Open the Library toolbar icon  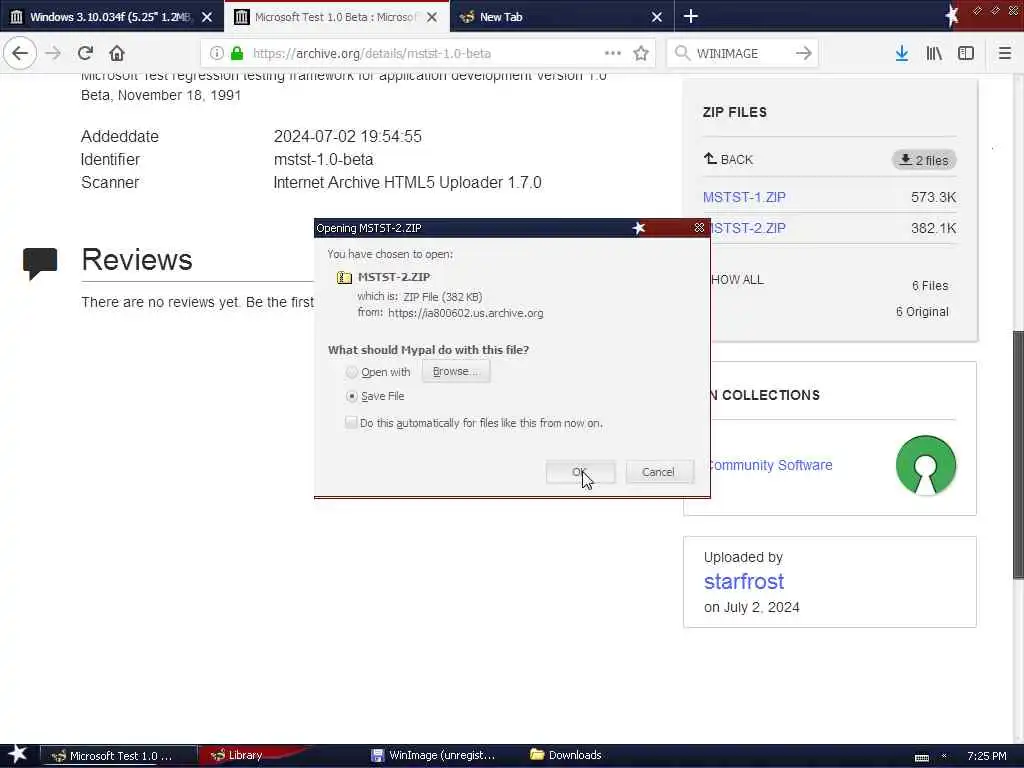point(934,53)
